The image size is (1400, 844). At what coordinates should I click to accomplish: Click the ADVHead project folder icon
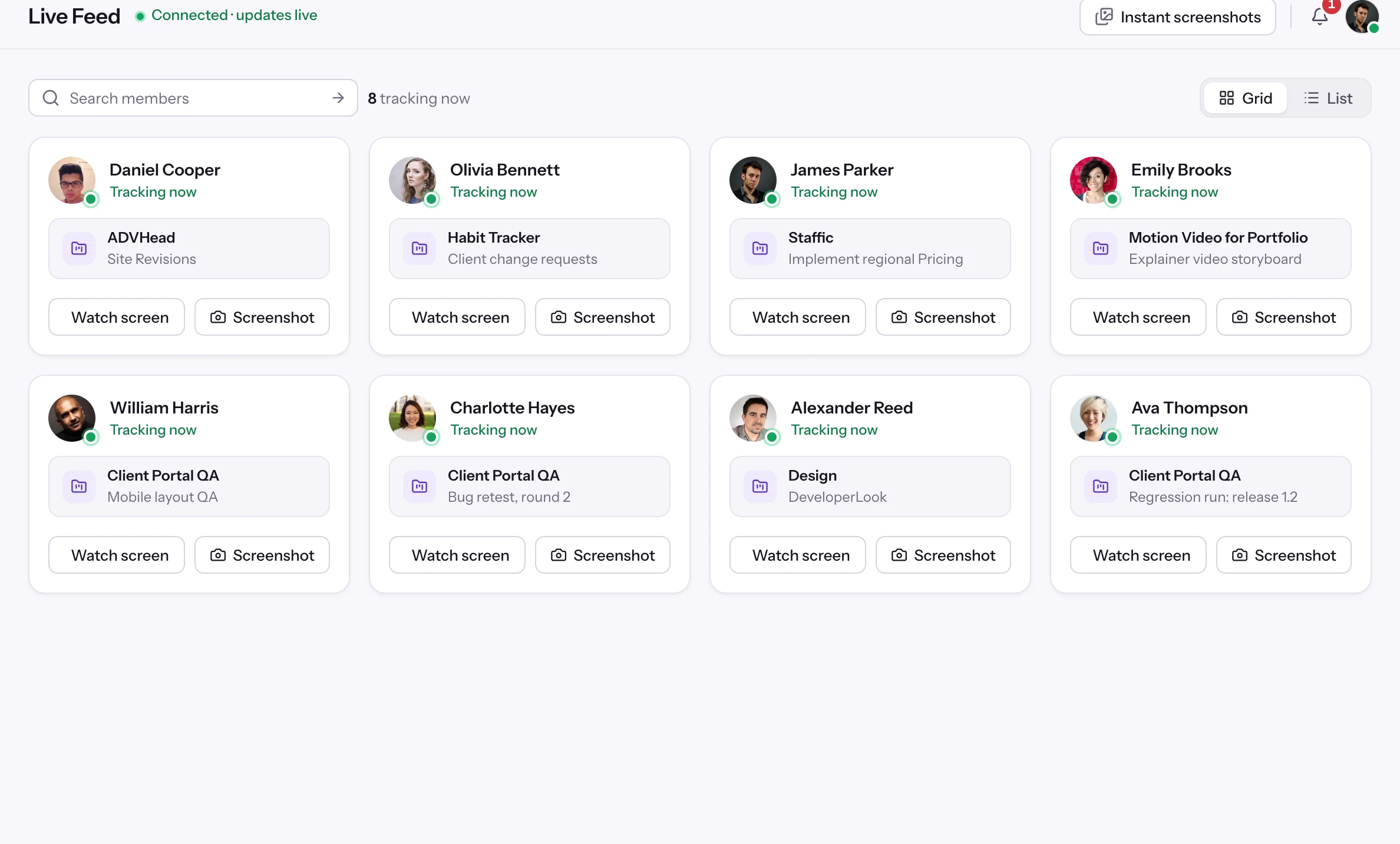(79, 249)
